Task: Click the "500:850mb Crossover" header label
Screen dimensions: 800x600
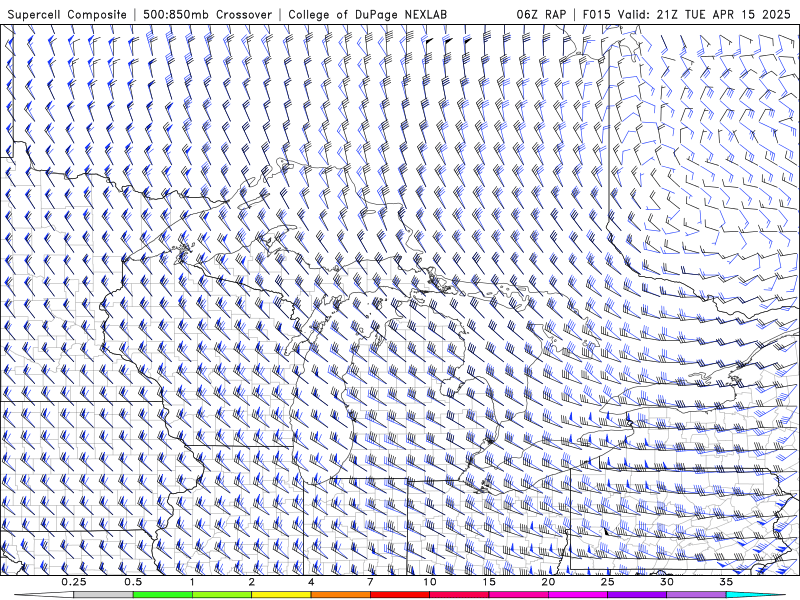Action: click(x=208, y=14)
